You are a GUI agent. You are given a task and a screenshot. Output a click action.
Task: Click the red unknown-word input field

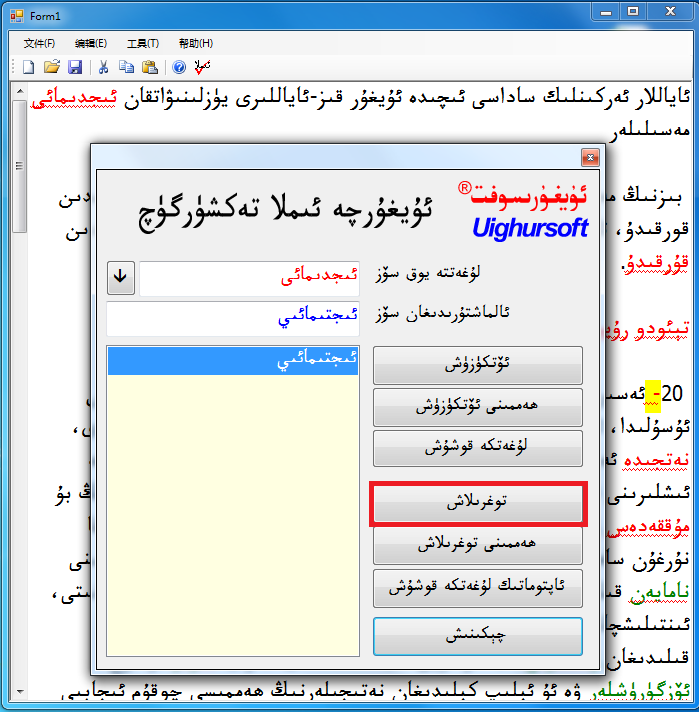pyautogui.click(x=249, y=278)
